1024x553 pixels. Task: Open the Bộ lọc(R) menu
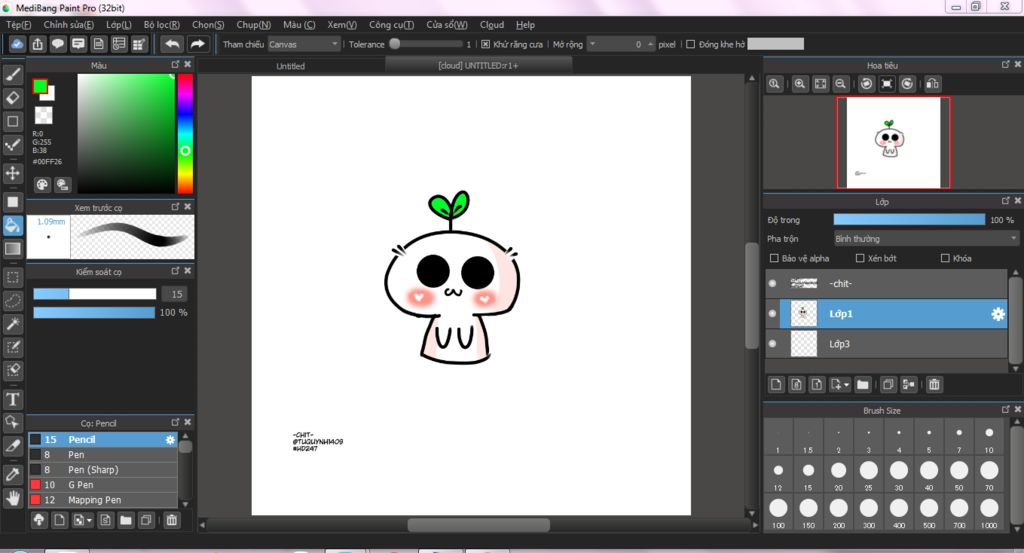(x=161, y=25)
